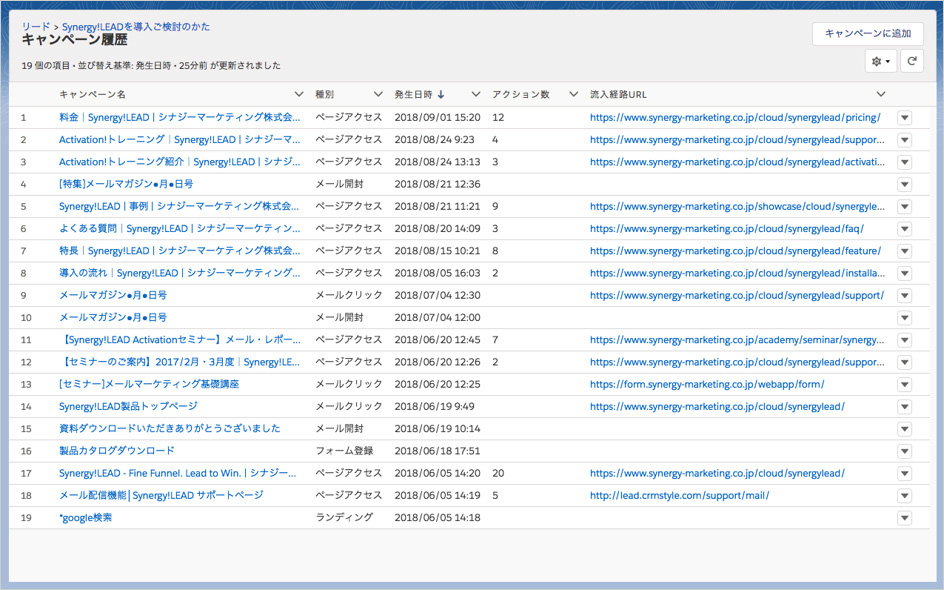The width and height of the screenshot is (944, 590).
Task: Open row actions for row 15 資料ダウンロード
Action: 904,429
